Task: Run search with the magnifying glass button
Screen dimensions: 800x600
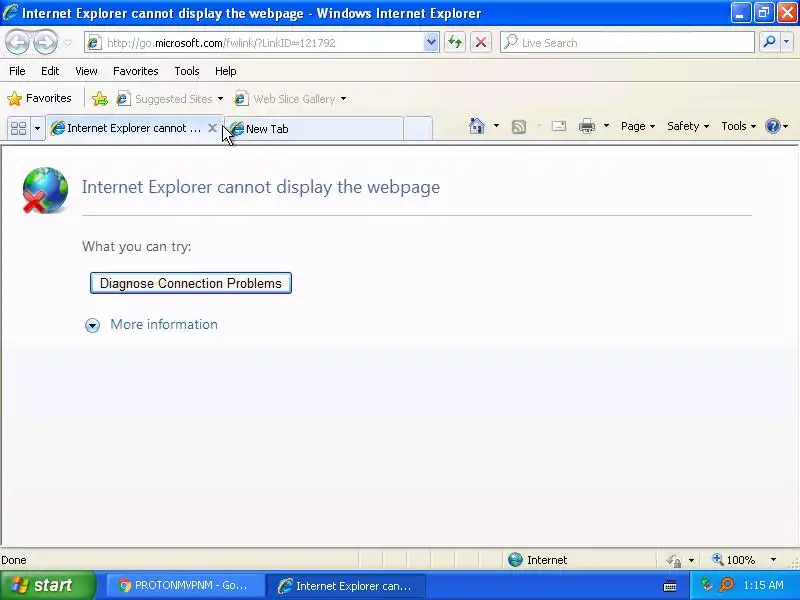Action: pyautogui.click(x=769, y=43)
